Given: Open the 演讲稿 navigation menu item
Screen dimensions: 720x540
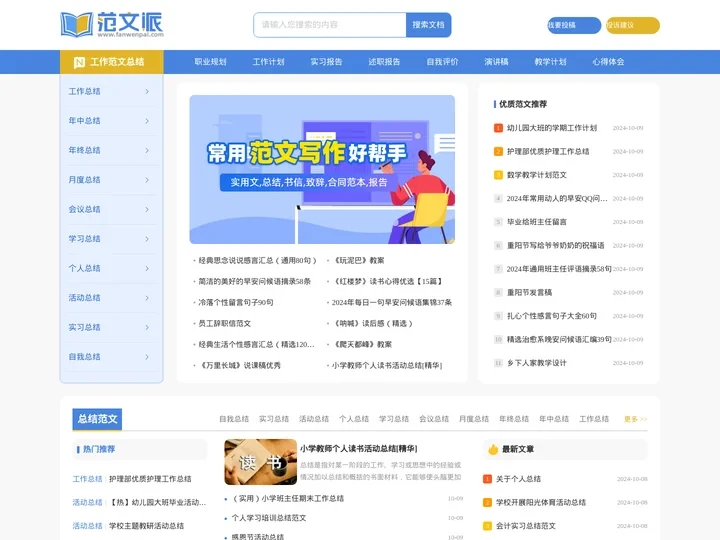Looking at the screenshot, I should click(x=497, y=62).
